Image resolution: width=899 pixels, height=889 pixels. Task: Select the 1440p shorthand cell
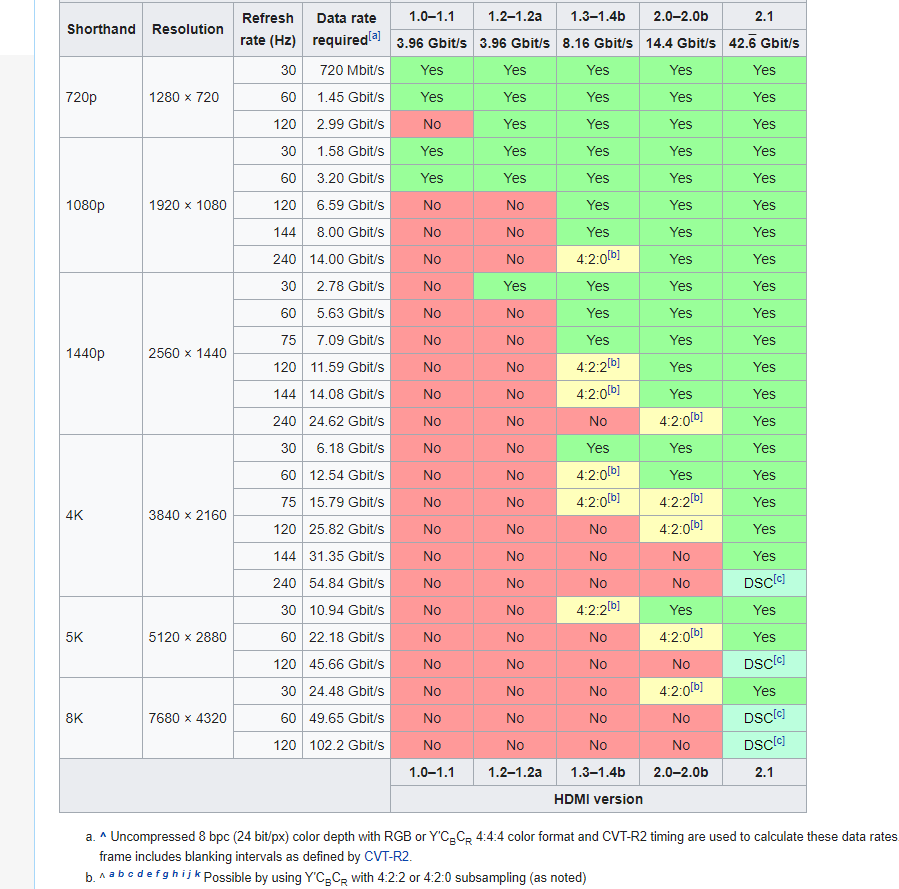(x=101, y=353)
